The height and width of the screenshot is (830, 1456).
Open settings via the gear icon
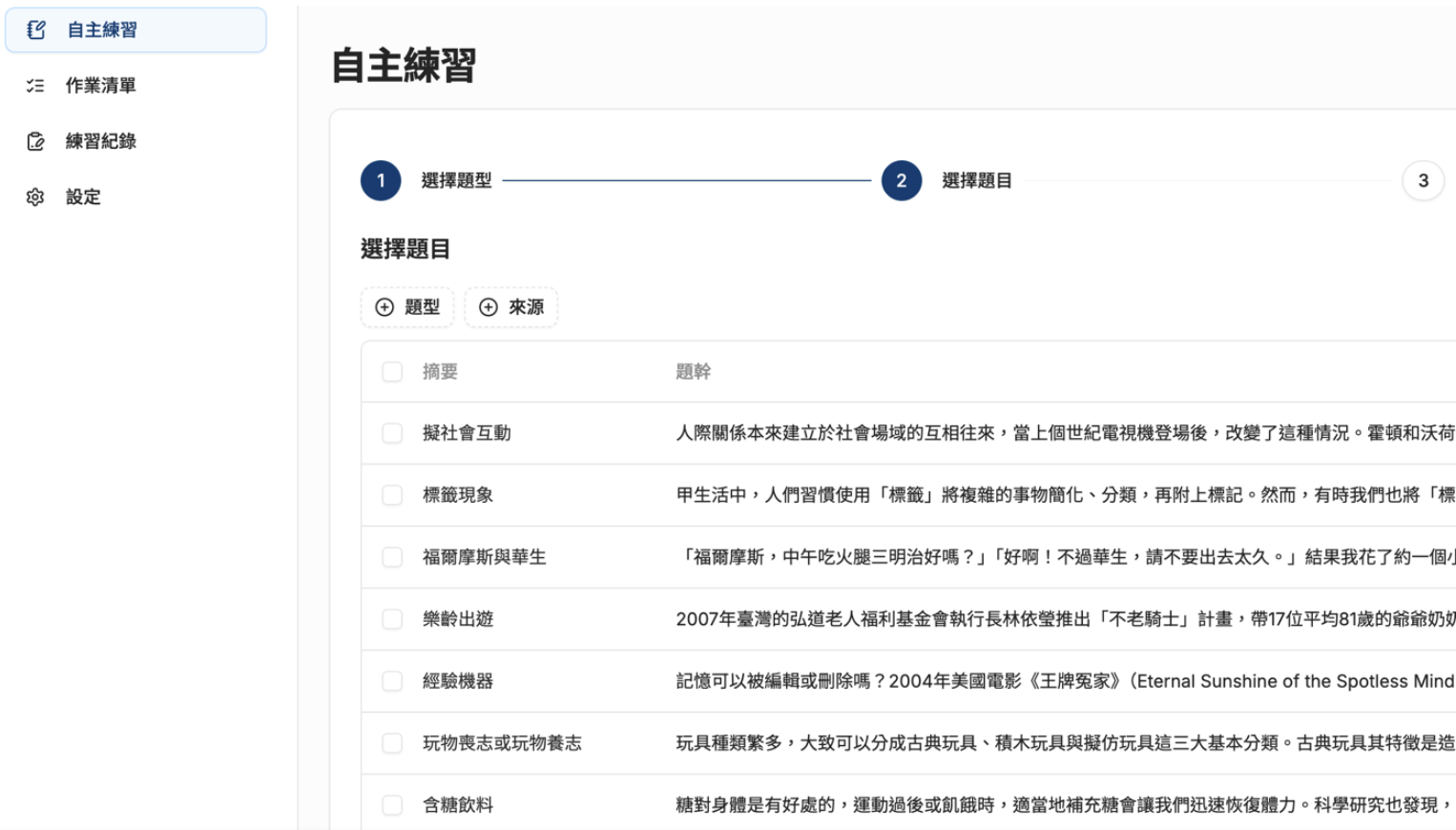pyautogui.click(x=35, y=197)
